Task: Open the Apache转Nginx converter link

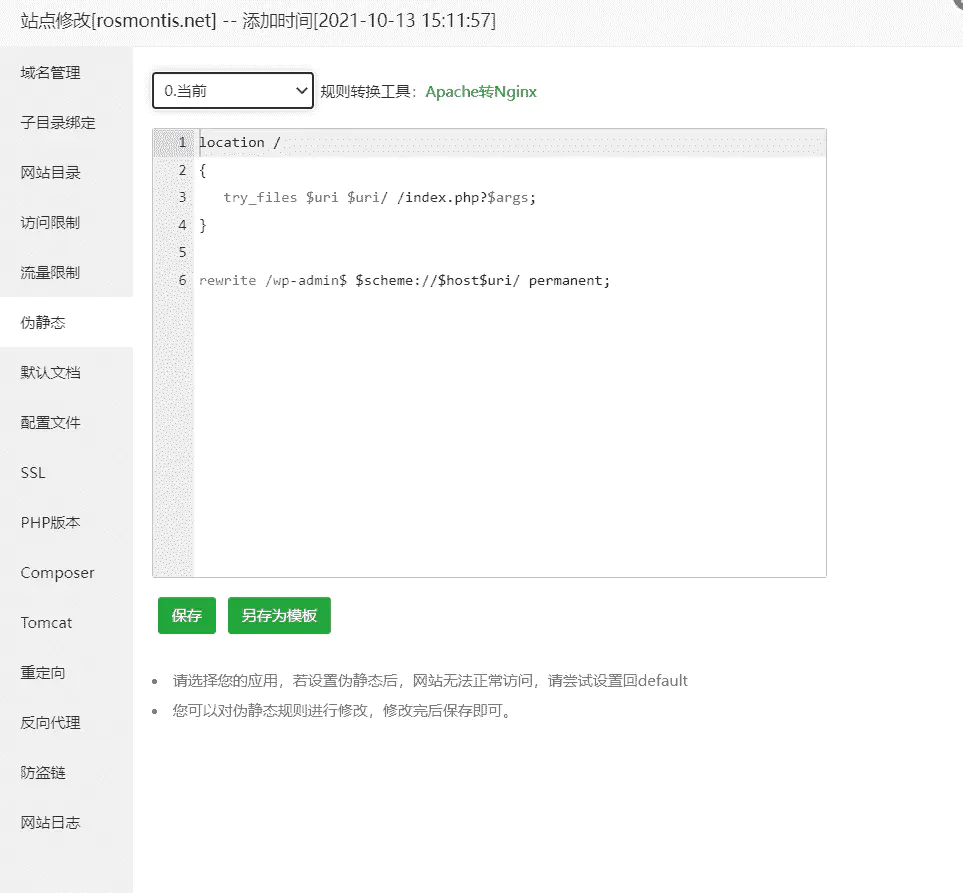Action: tap(481, 92)
